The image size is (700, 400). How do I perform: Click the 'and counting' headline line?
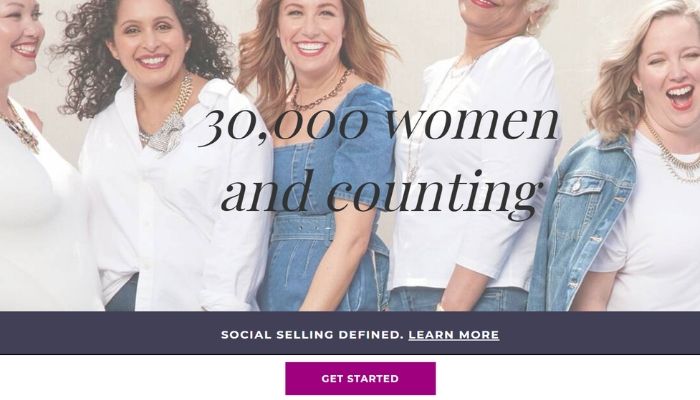379,192
